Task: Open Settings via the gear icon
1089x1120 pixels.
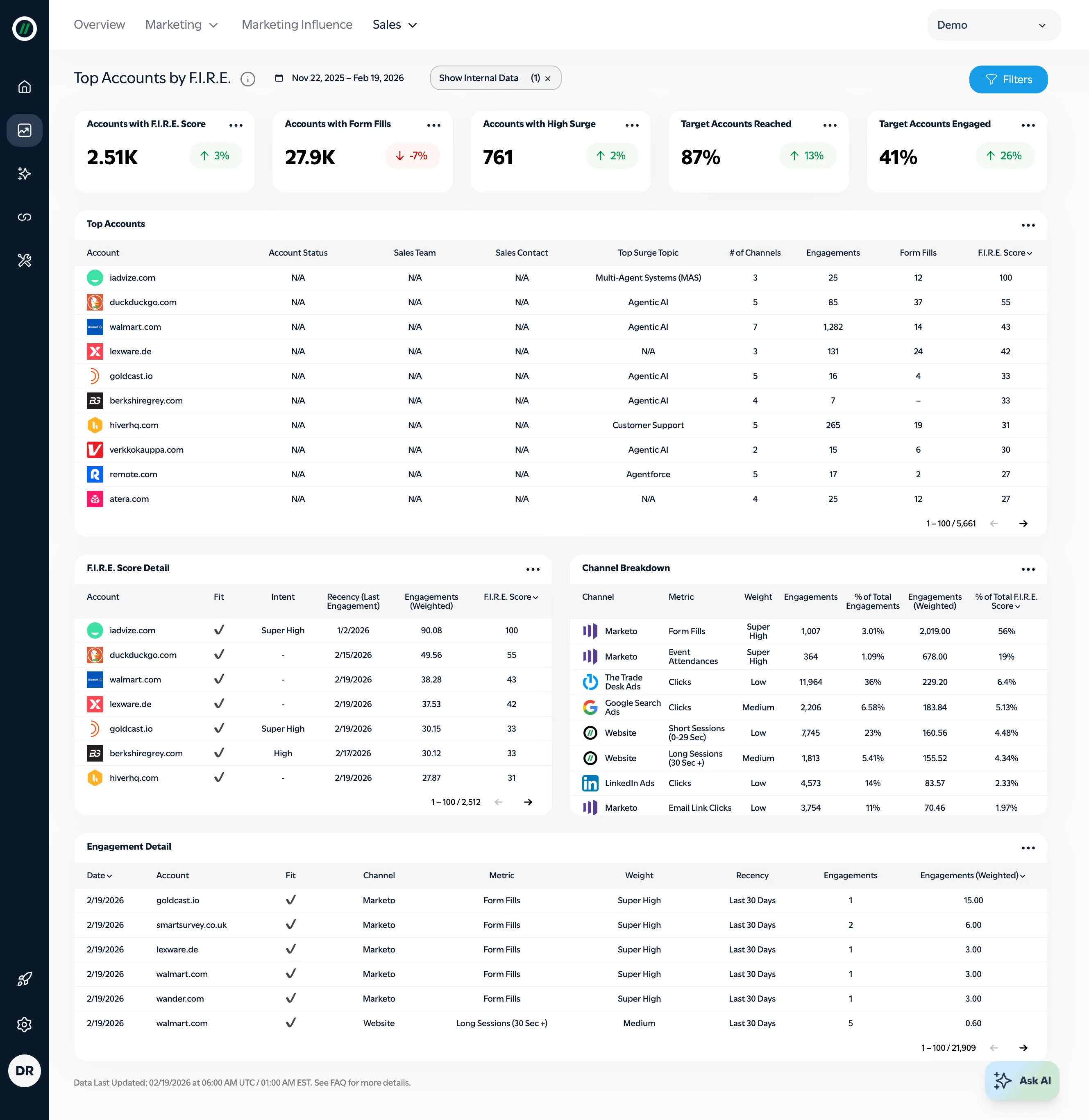Action: [x=25, y=1025]
